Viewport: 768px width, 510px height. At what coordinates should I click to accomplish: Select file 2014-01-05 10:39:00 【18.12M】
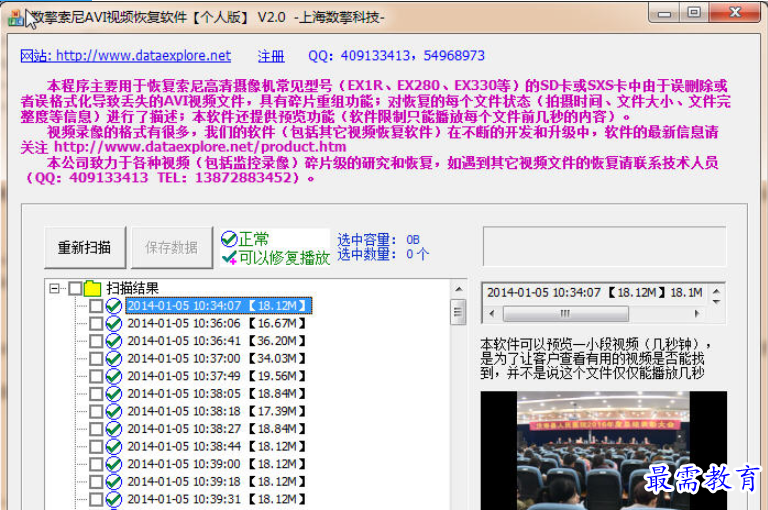[x=216, y=464]
